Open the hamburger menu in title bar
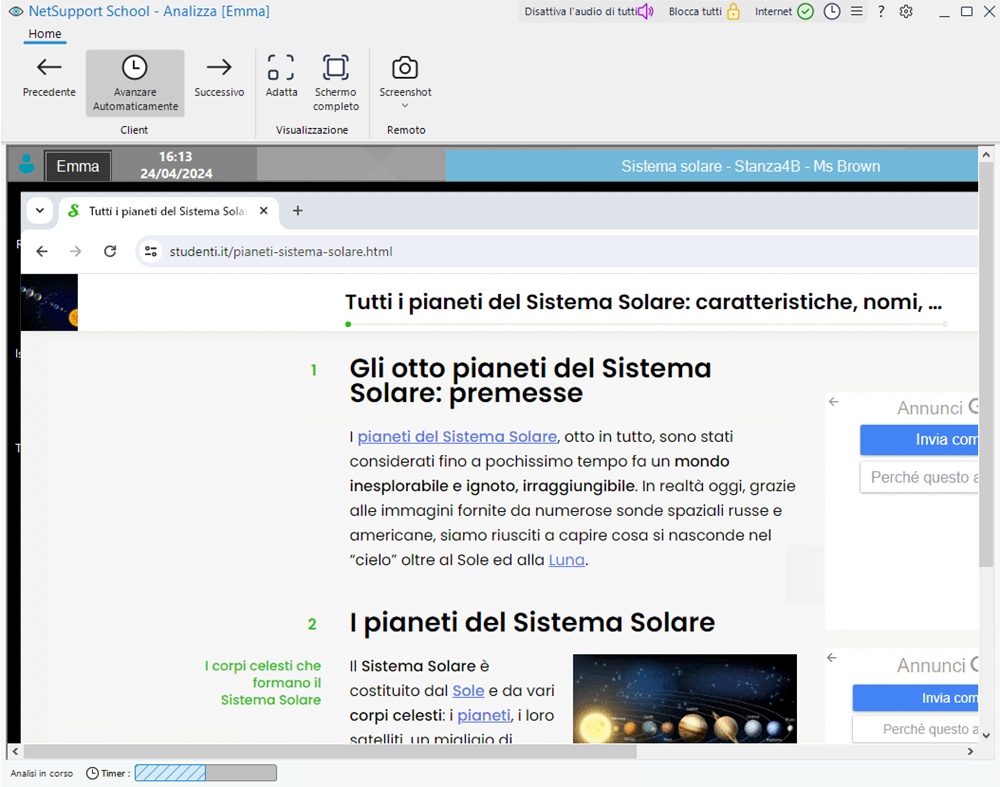This screenshot has height=787, width=1000. tap(857, 12)
